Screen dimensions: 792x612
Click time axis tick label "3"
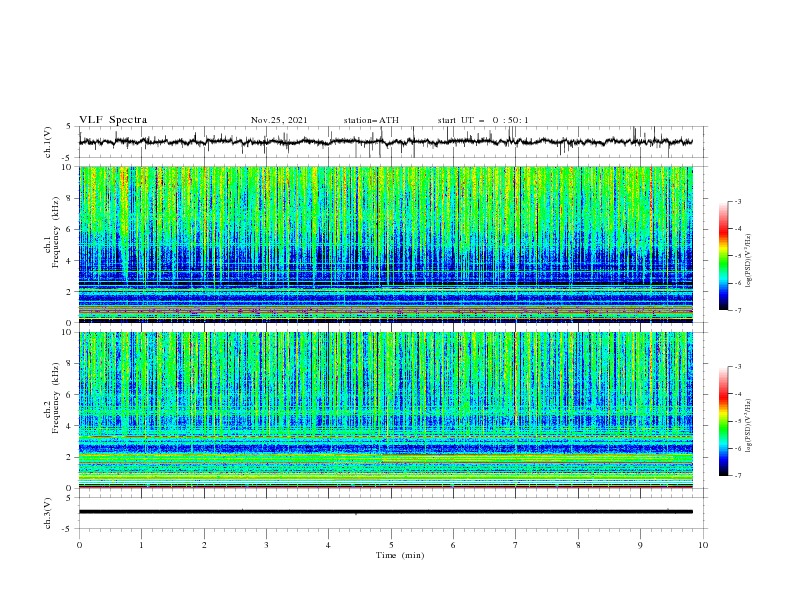tap(266, 545)
